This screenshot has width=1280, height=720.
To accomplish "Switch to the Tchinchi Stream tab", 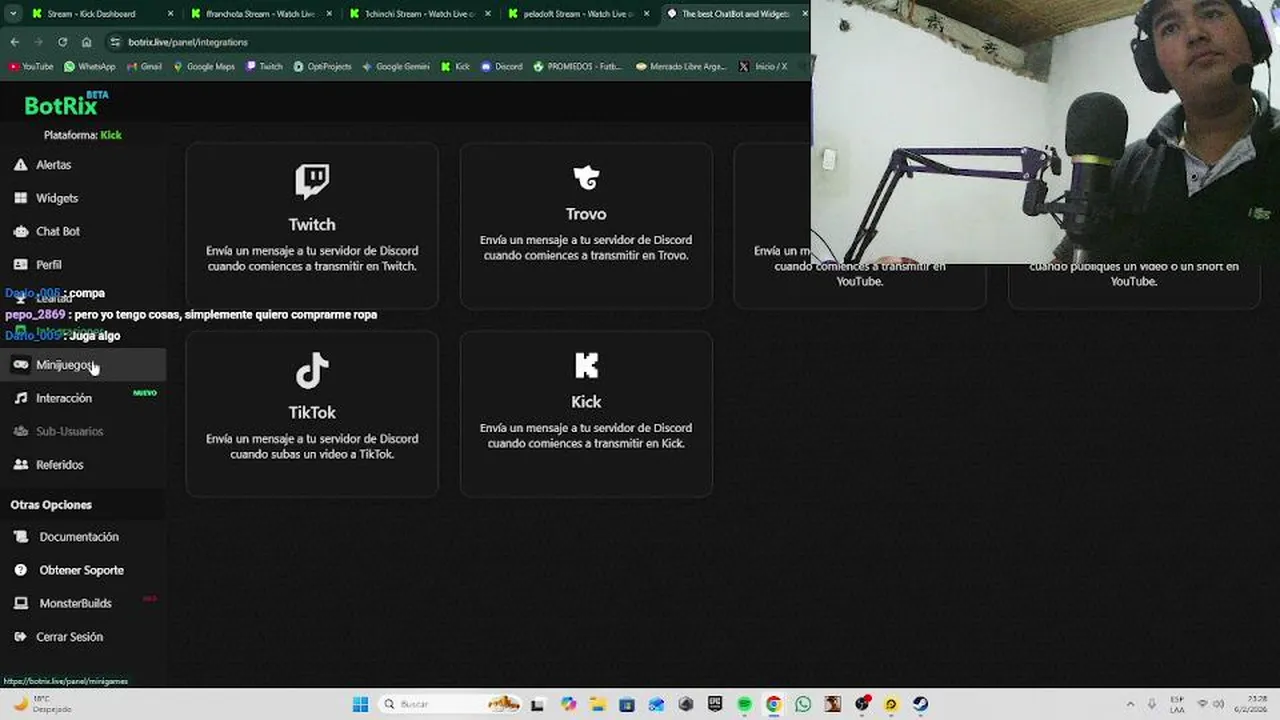I will (418, 14).
